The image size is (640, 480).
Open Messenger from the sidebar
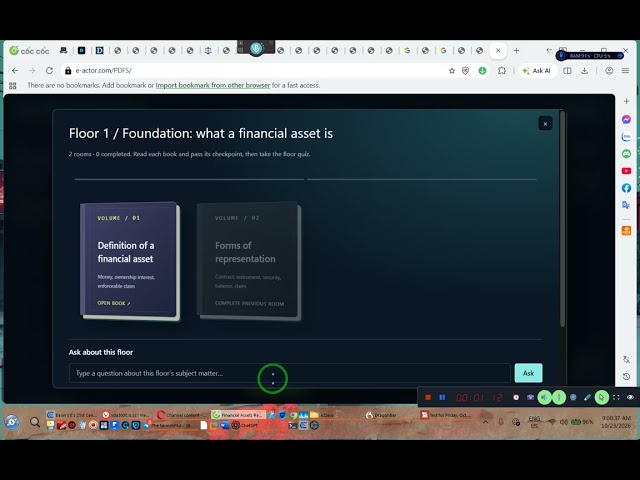click(627, 119)
